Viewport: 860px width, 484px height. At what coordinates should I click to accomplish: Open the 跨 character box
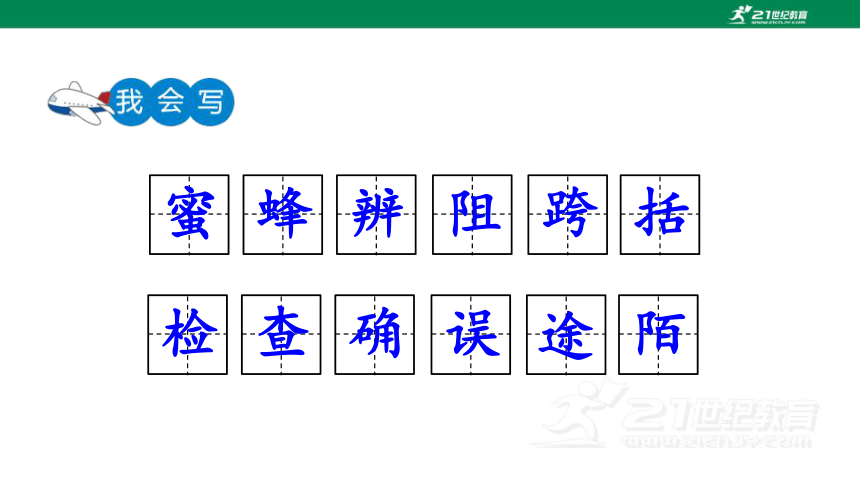pos(568,215)
